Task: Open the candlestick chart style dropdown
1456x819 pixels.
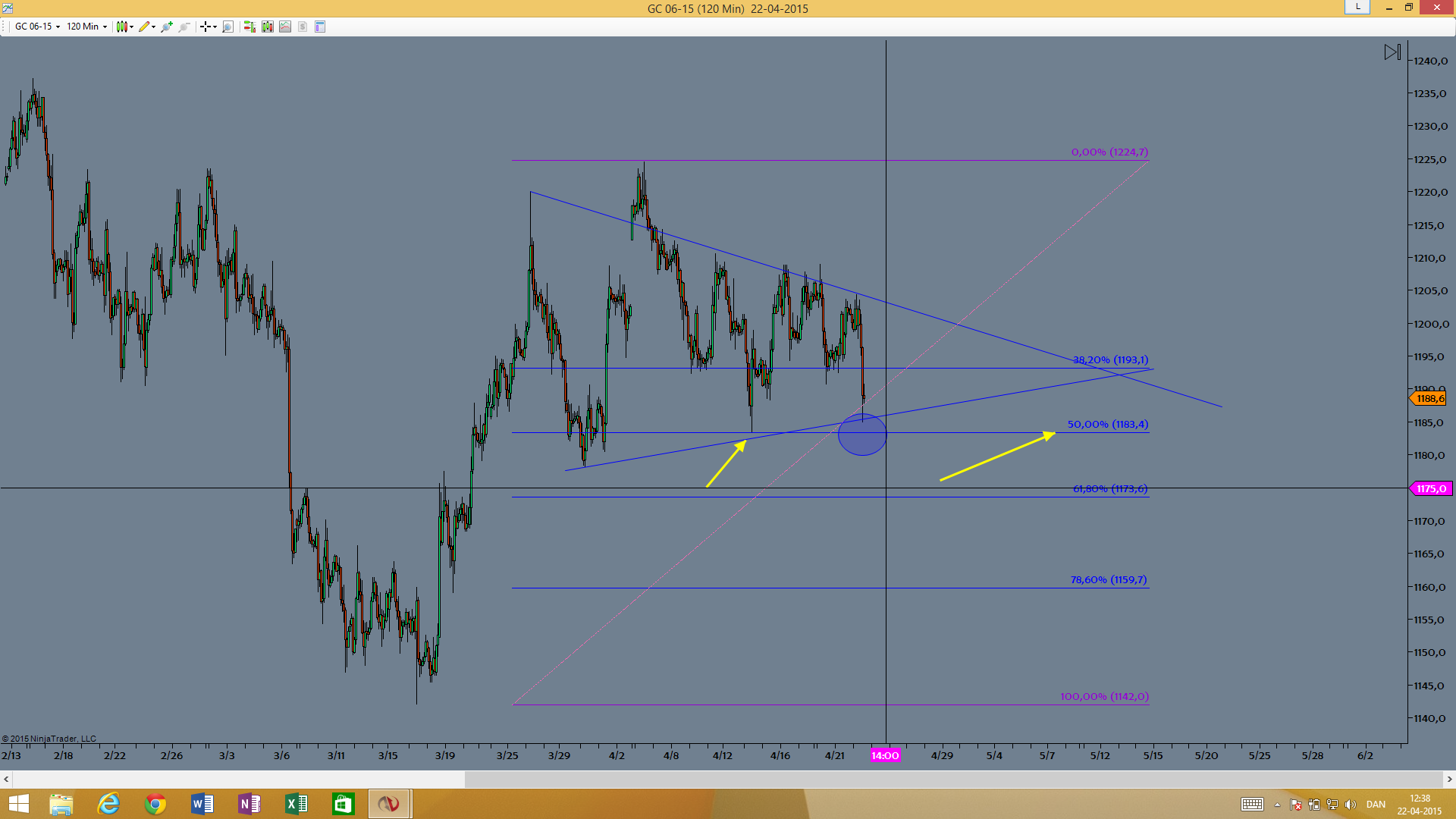Action: (x=124, y=27)
